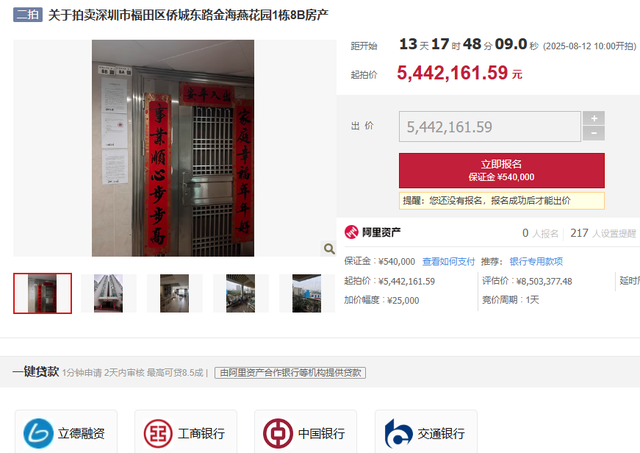
Task: Select the 立德融资 loan provider logo
Action: (38, 433)
